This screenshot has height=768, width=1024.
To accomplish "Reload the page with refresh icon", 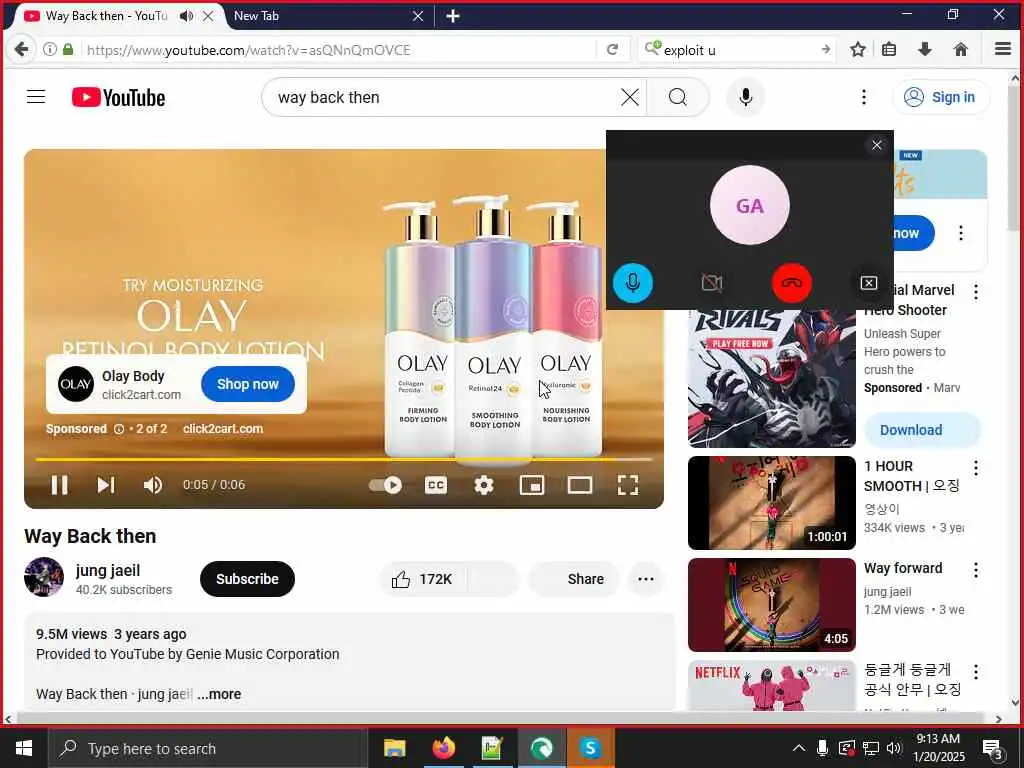I will [x=612, y=50].
